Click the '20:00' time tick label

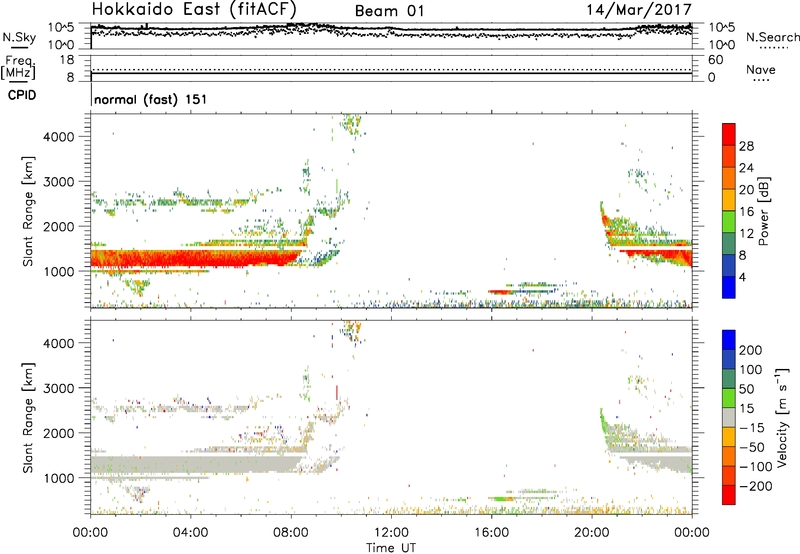pyautogui.click(x=591, y=533)
